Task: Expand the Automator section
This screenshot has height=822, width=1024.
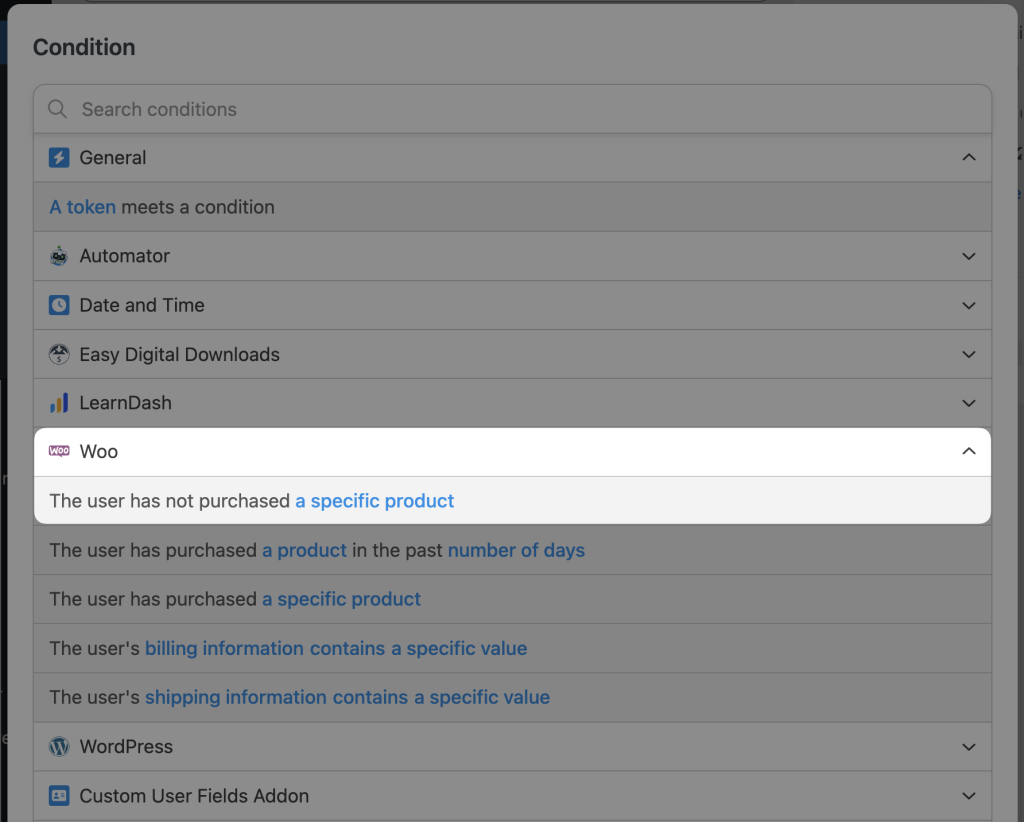Action: click(x=968, y=256)
